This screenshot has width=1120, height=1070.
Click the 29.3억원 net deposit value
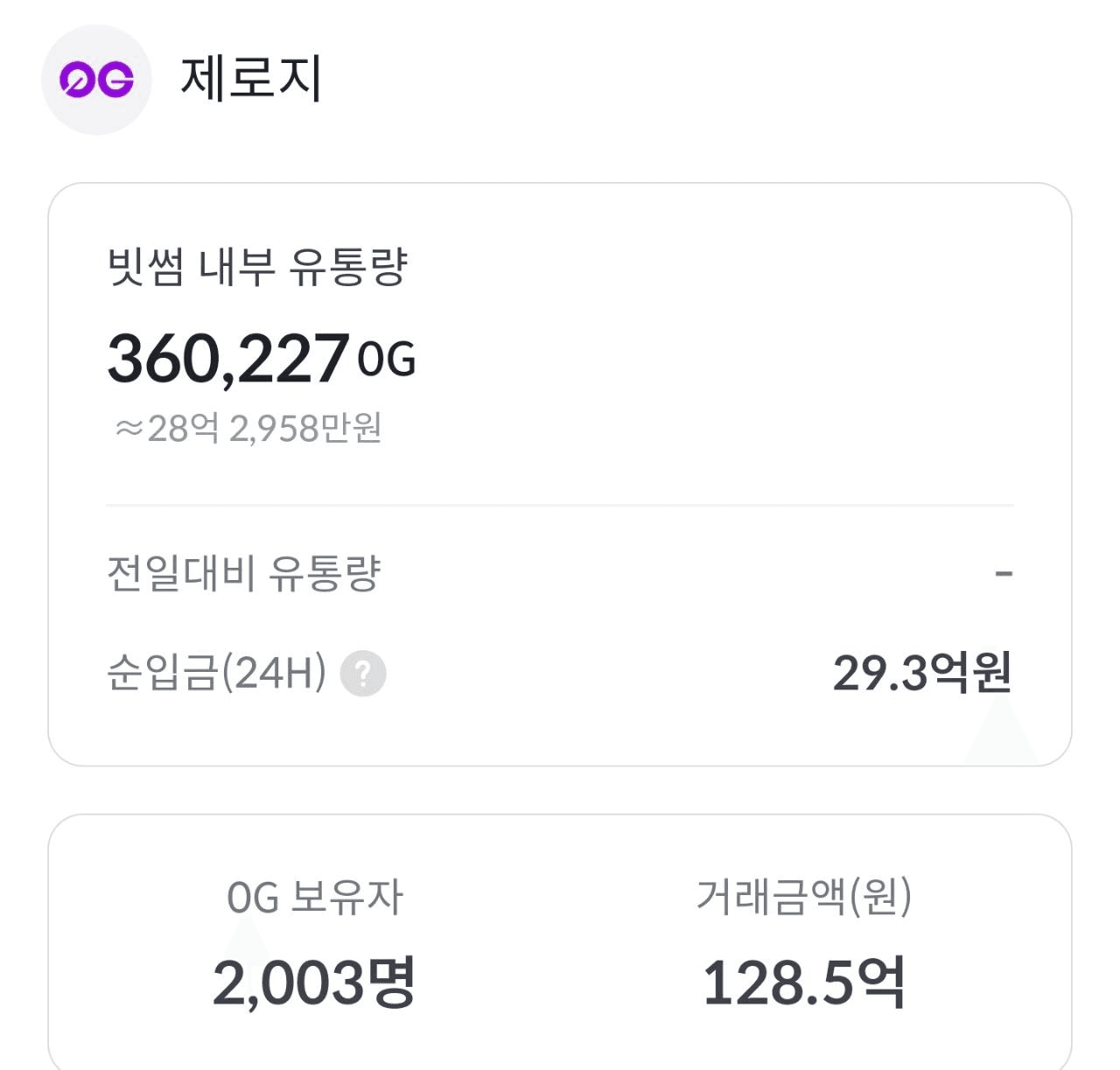click(923, 672)
